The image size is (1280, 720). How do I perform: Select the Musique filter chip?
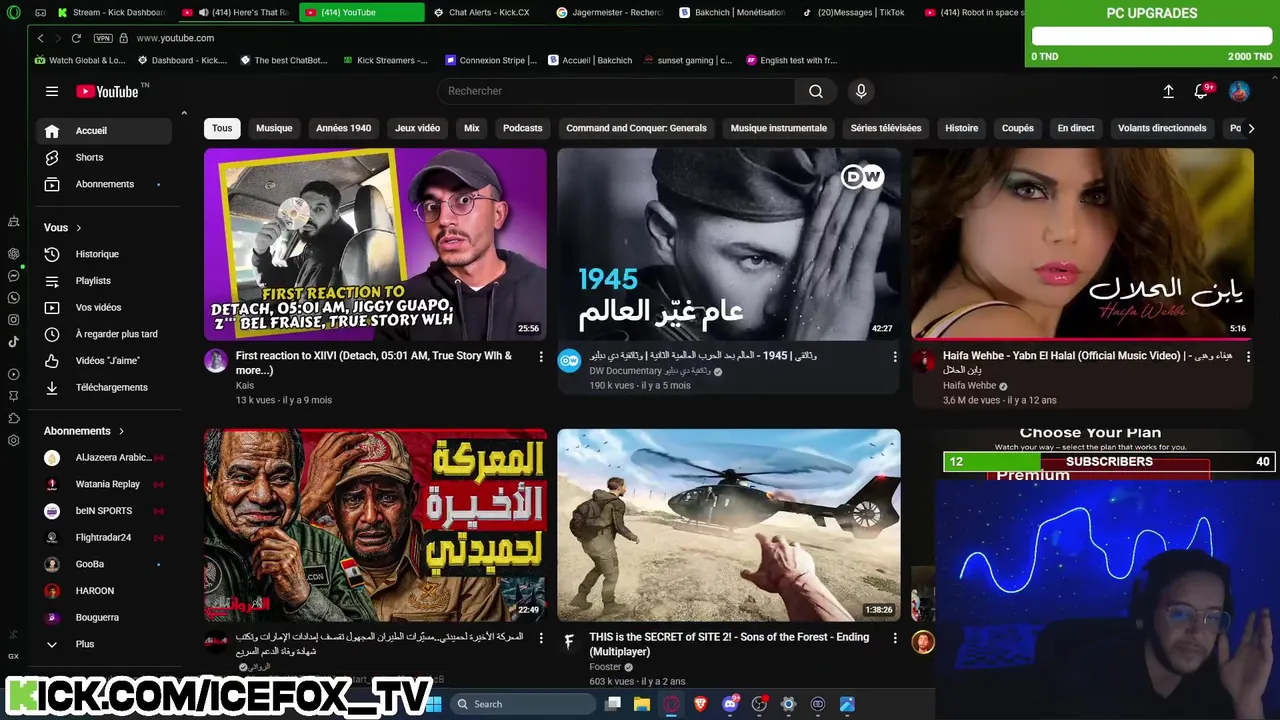274,128
